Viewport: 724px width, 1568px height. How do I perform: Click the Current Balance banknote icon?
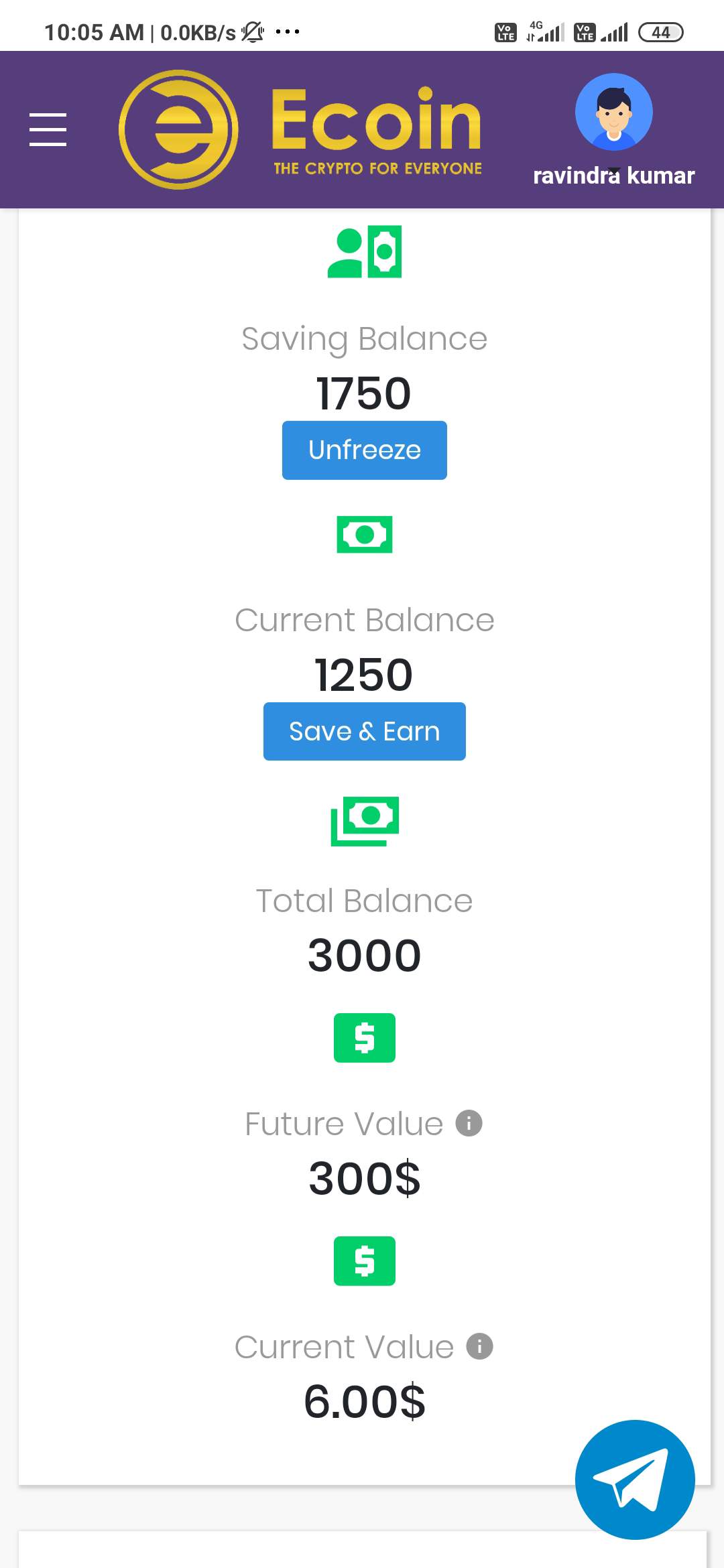point(364,534)
